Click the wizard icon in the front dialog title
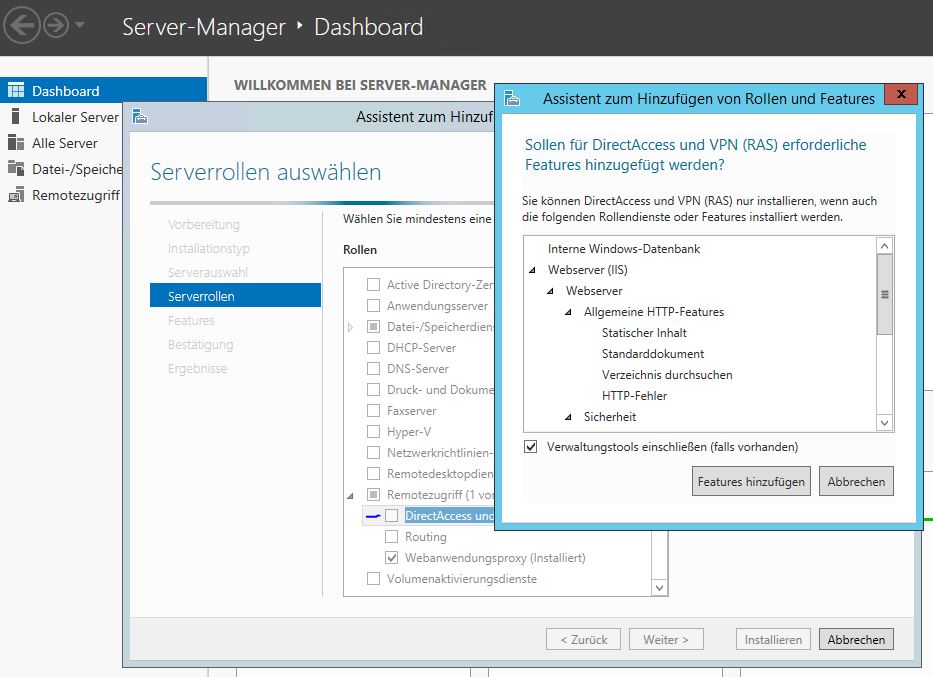Screen dimensions: 933x677 pos(512,98)
